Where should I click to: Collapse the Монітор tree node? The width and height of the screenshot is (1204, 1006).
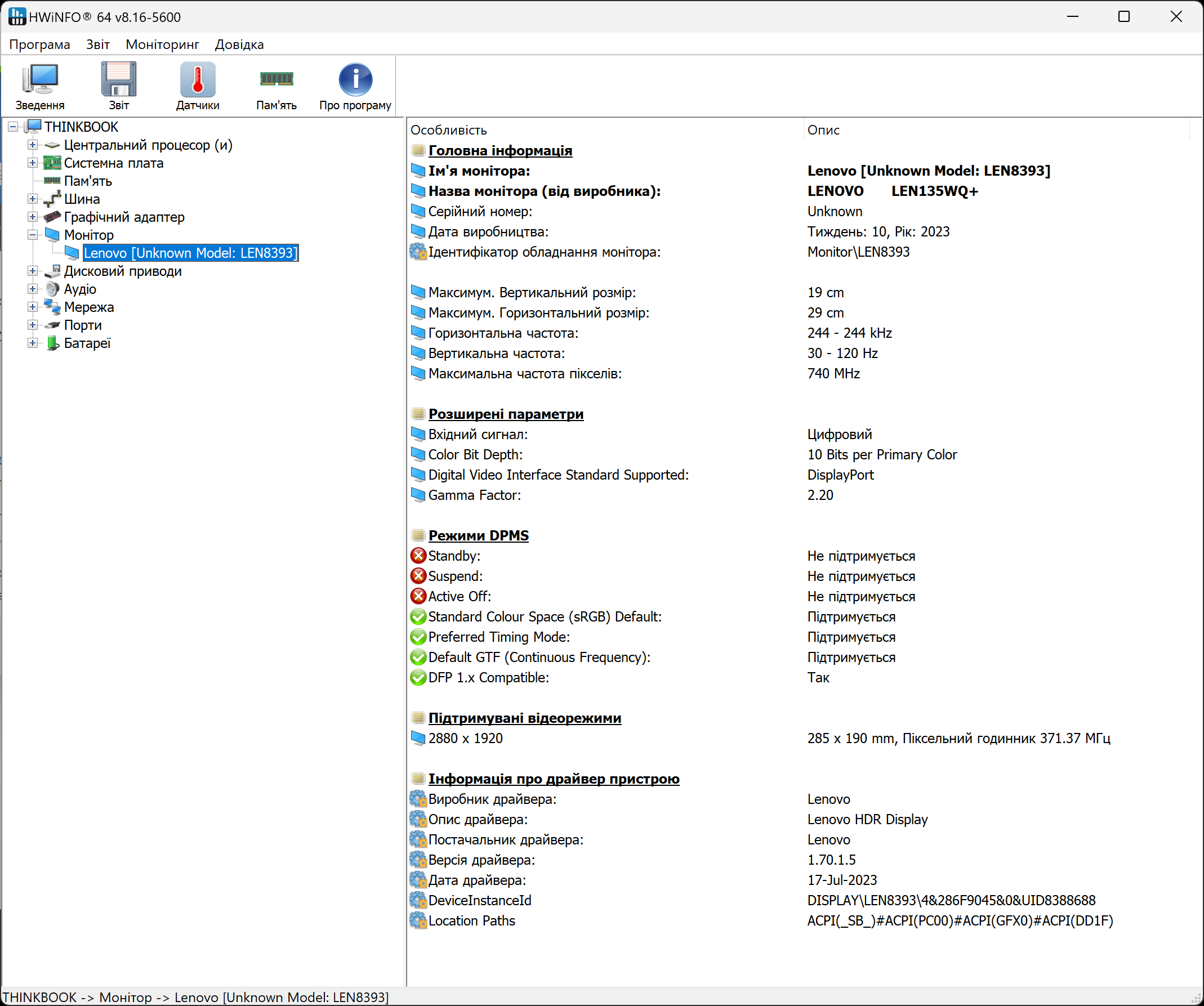pos(33,235)
